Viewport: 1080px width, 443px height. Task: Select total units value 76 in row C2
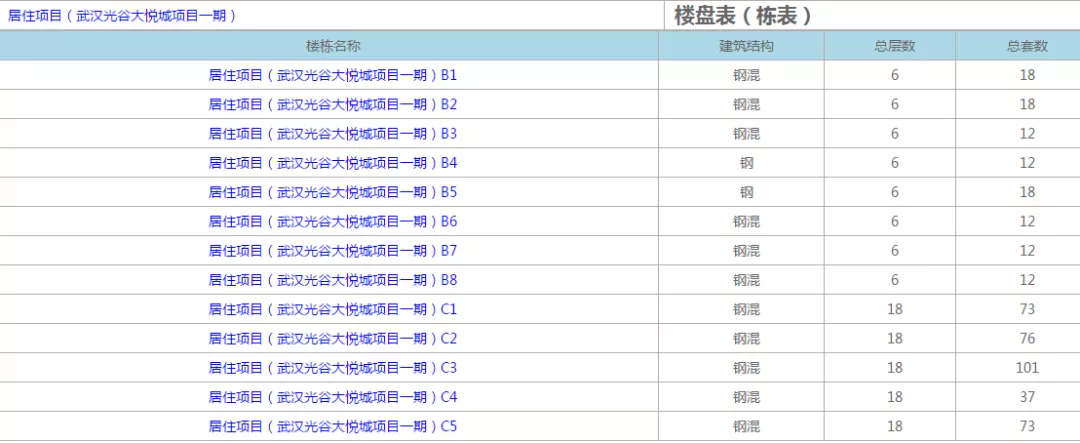click(x=1027, y=338)
